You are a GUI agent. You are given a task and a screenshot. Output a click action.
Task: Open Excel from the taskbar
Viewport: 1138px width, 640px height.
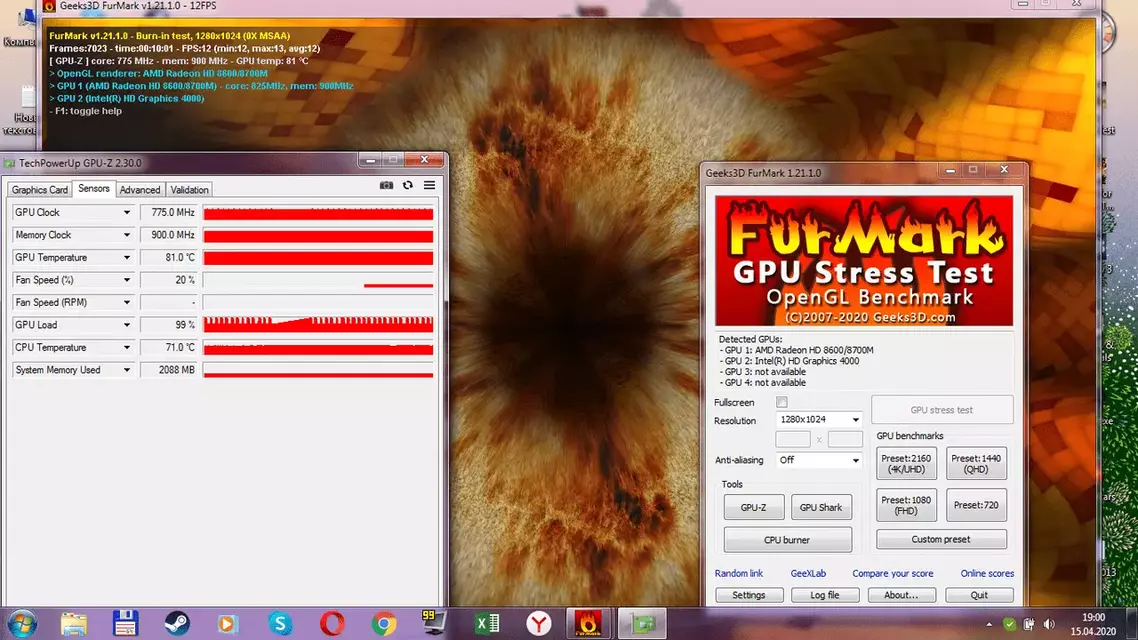pyautogui.click(x=487, y=624)
